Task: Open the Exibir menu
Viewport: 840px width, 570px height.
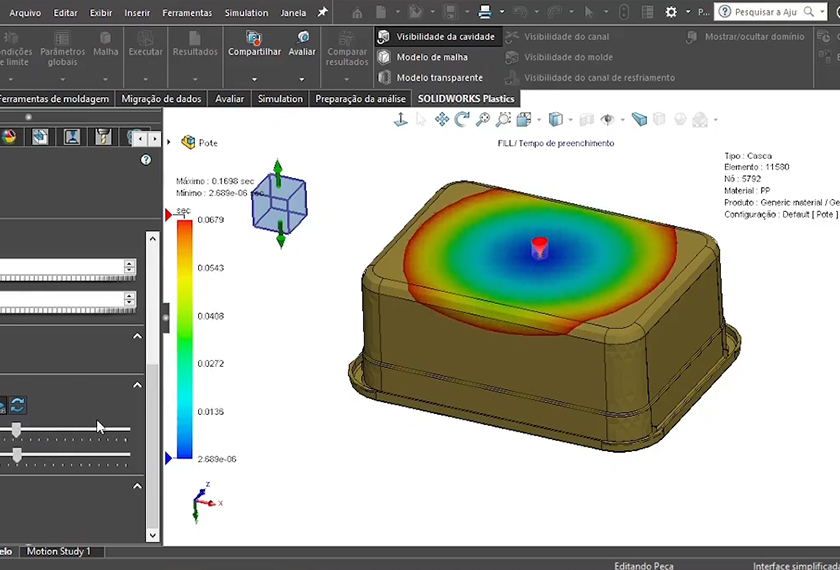Action: [101, 13]
